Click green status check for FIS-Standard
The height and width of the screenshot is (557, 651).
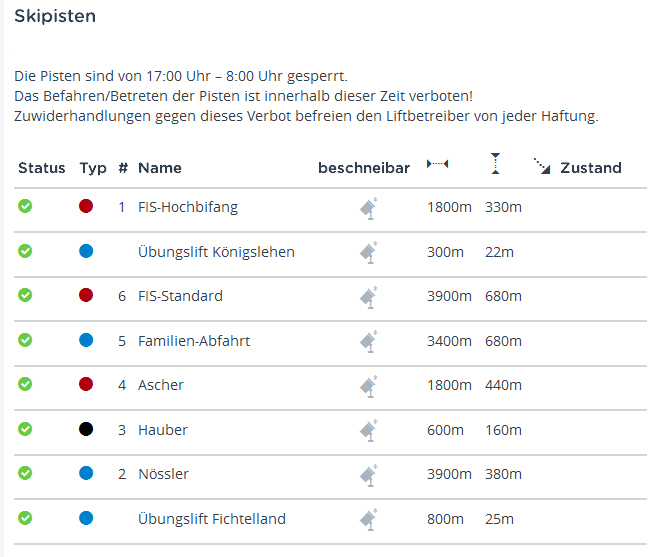pos(26,296)
